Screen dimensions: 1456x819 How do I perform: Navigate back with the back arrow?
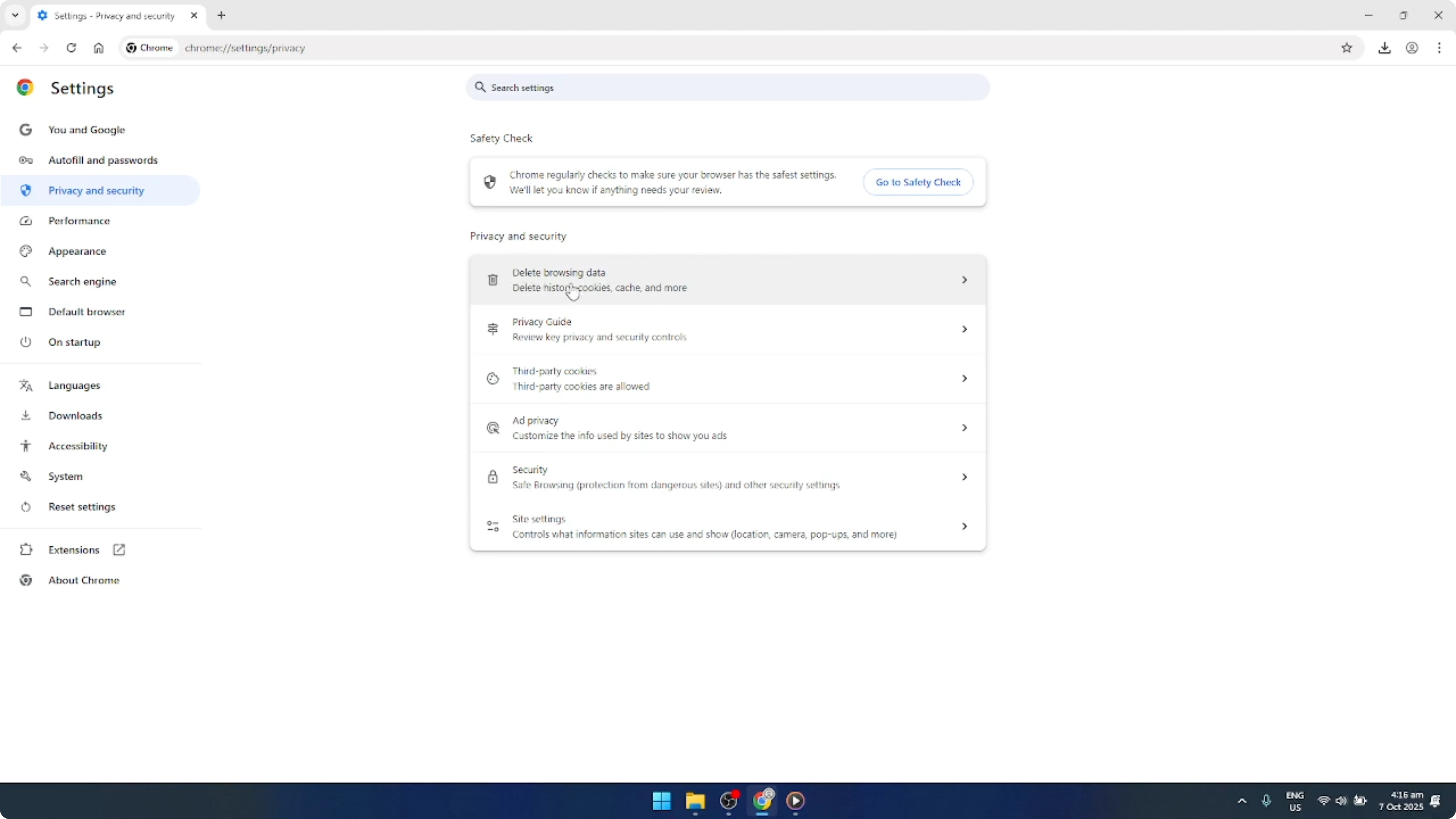coord(16,48)
